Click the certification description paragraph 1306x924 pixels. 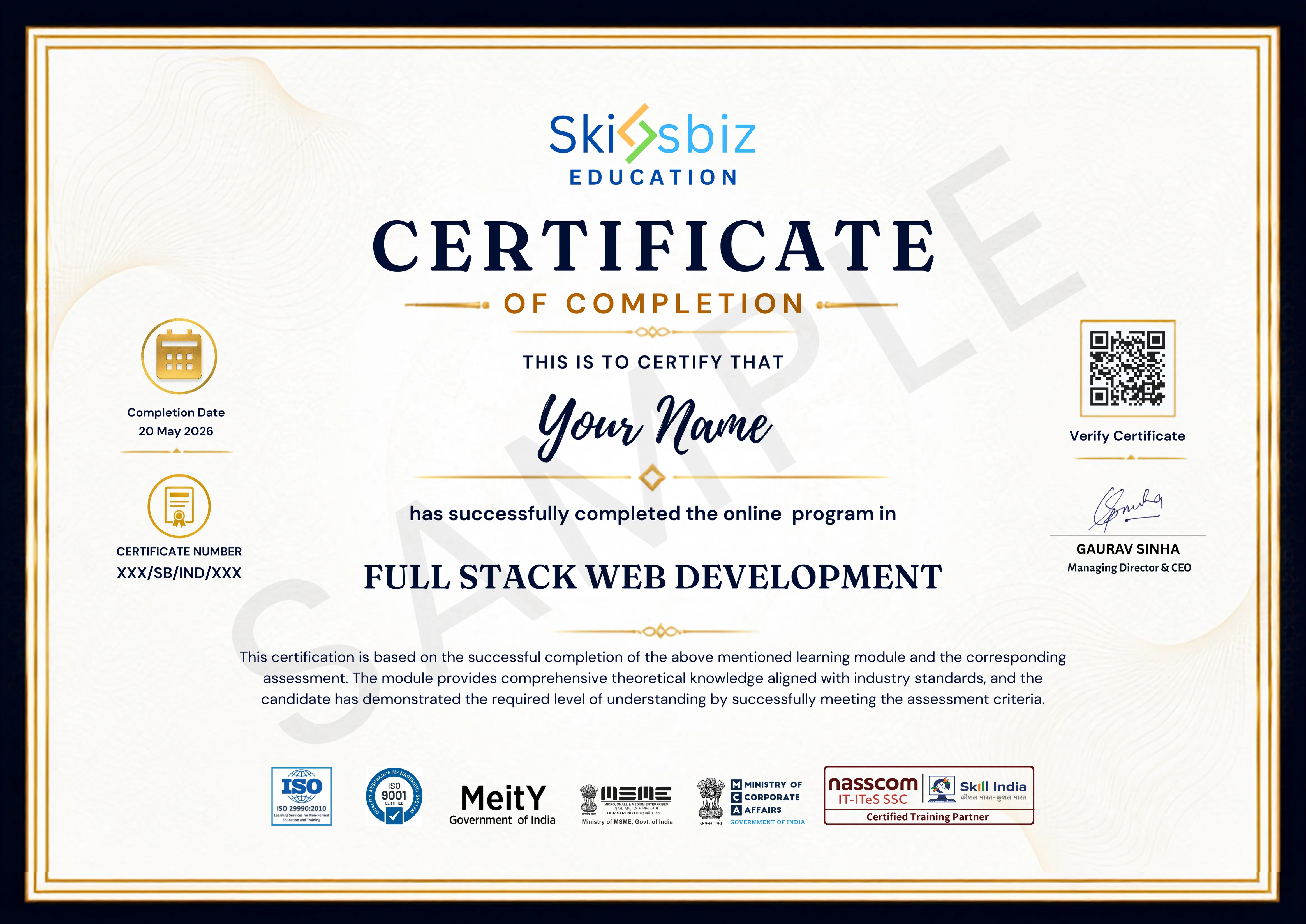tap(653, 678)
